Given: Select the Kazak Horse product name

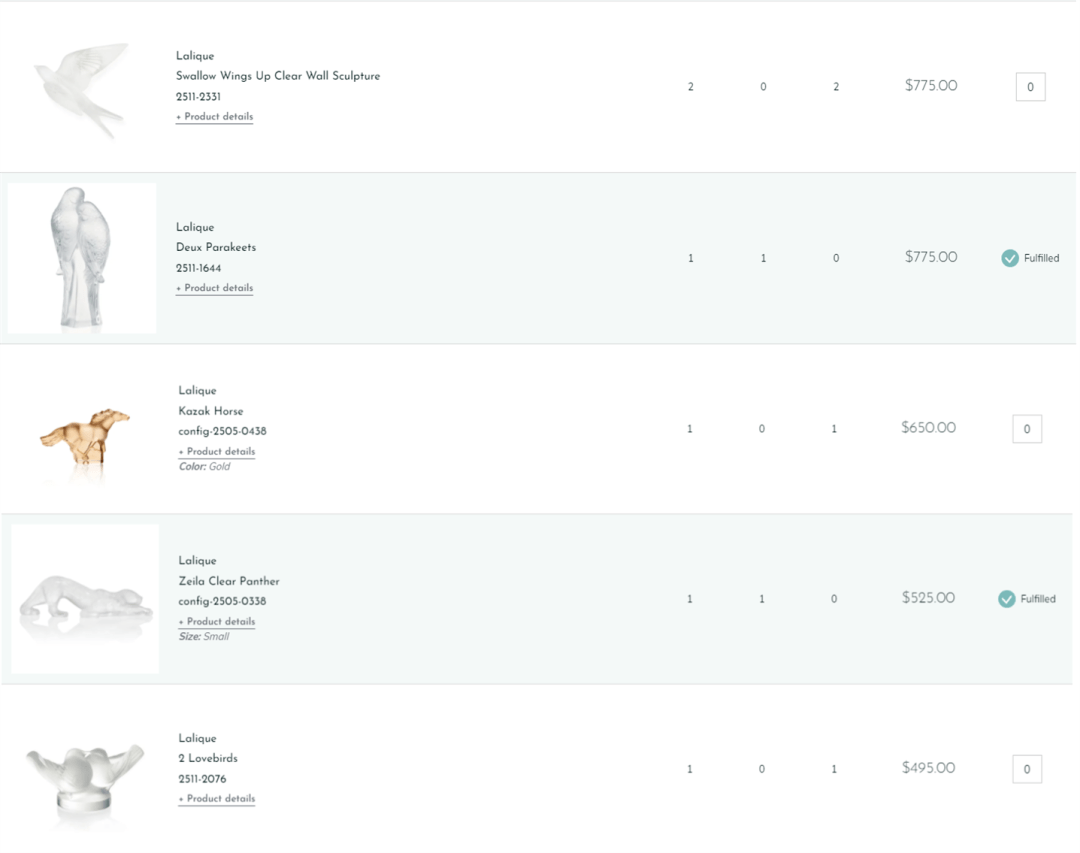Looking at the screenshot, I should pos(211,411).
